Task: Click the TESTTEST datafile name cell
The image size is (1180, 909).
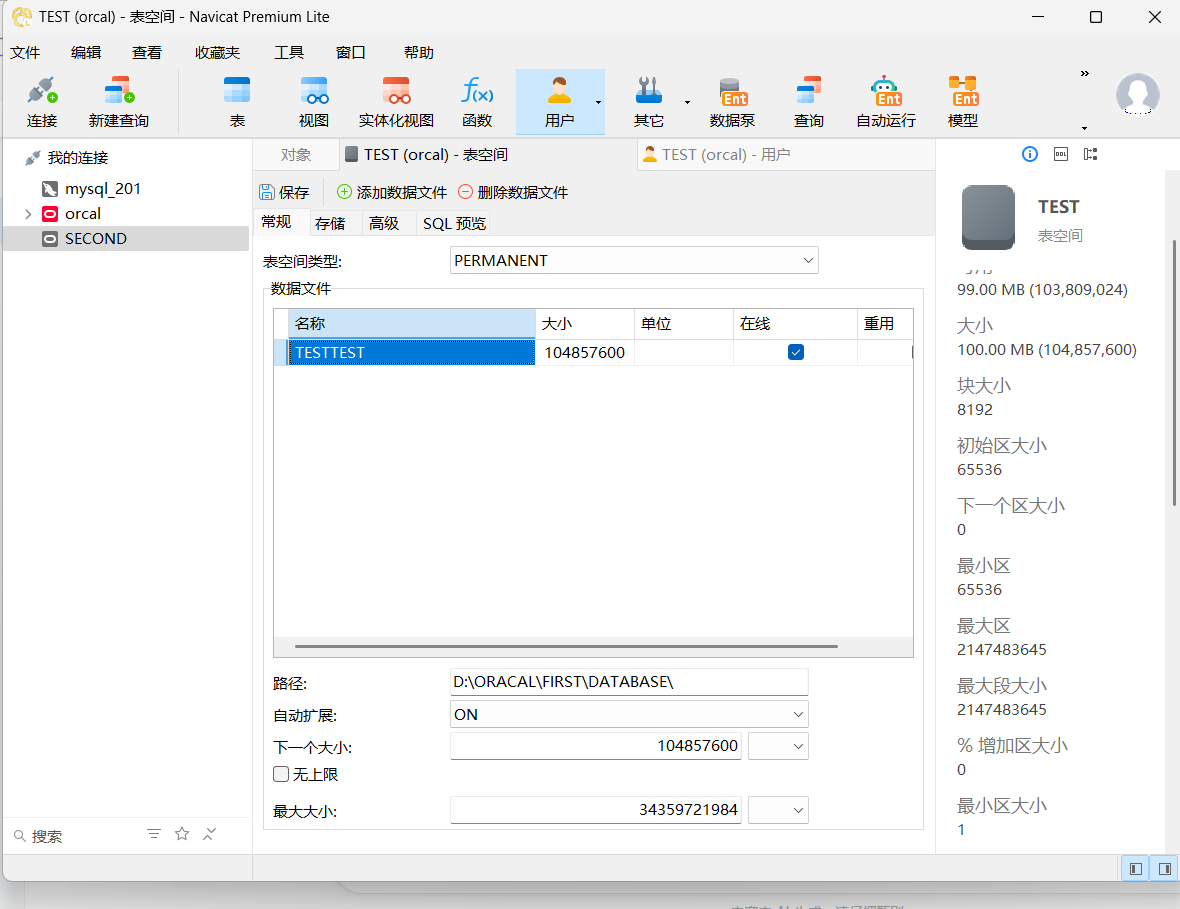Action: [x=412, y=352]
